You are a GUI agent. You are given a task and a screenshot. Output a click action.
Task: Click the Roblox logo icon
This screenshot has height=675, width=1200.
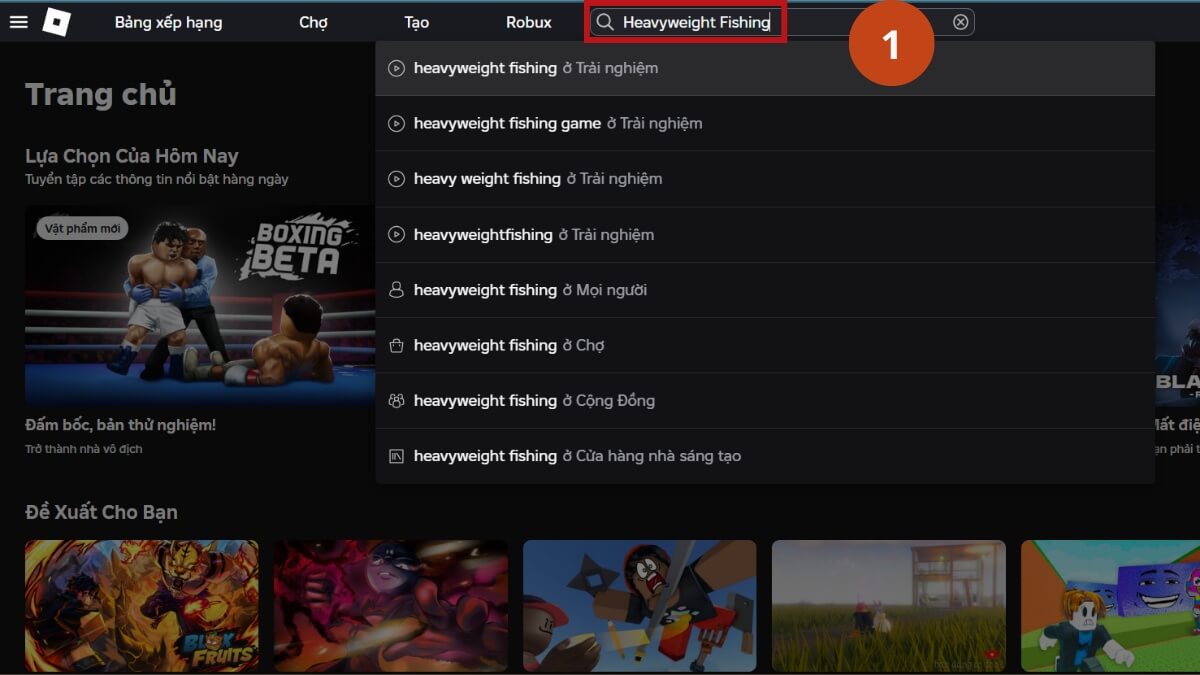point(56,22)
